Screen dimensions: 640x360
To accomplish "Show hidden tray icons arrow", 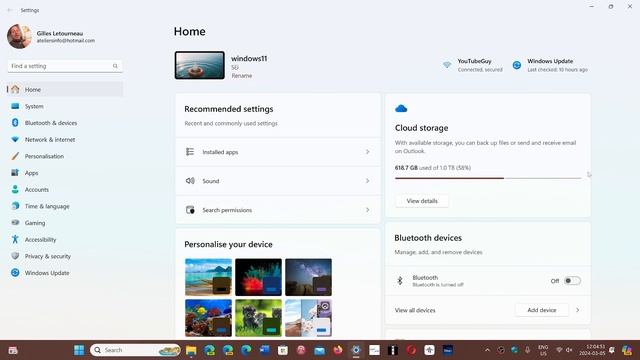I will coord(487,350).
